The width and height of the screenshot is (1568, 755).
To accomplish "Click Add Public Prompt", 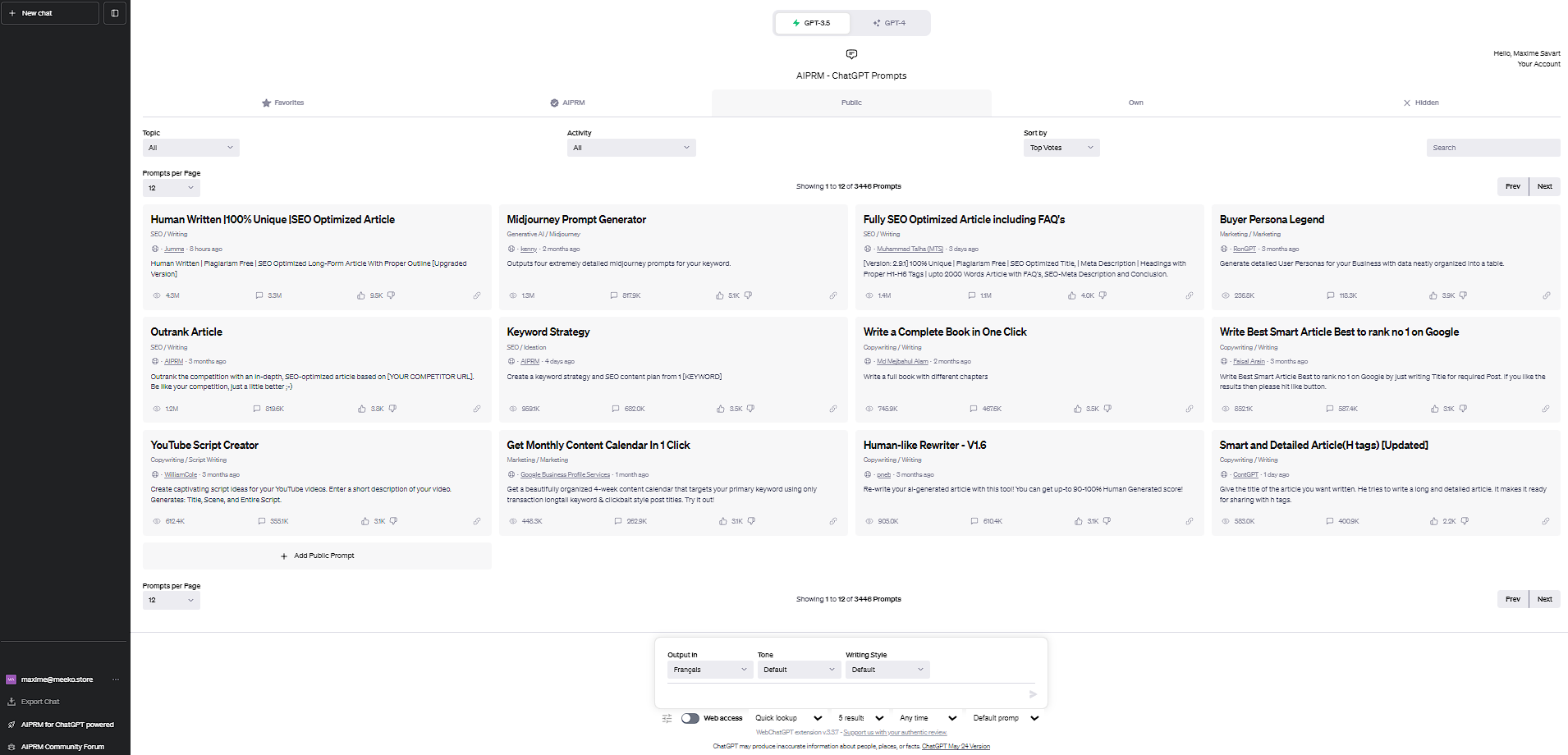I will coord(317,556).
